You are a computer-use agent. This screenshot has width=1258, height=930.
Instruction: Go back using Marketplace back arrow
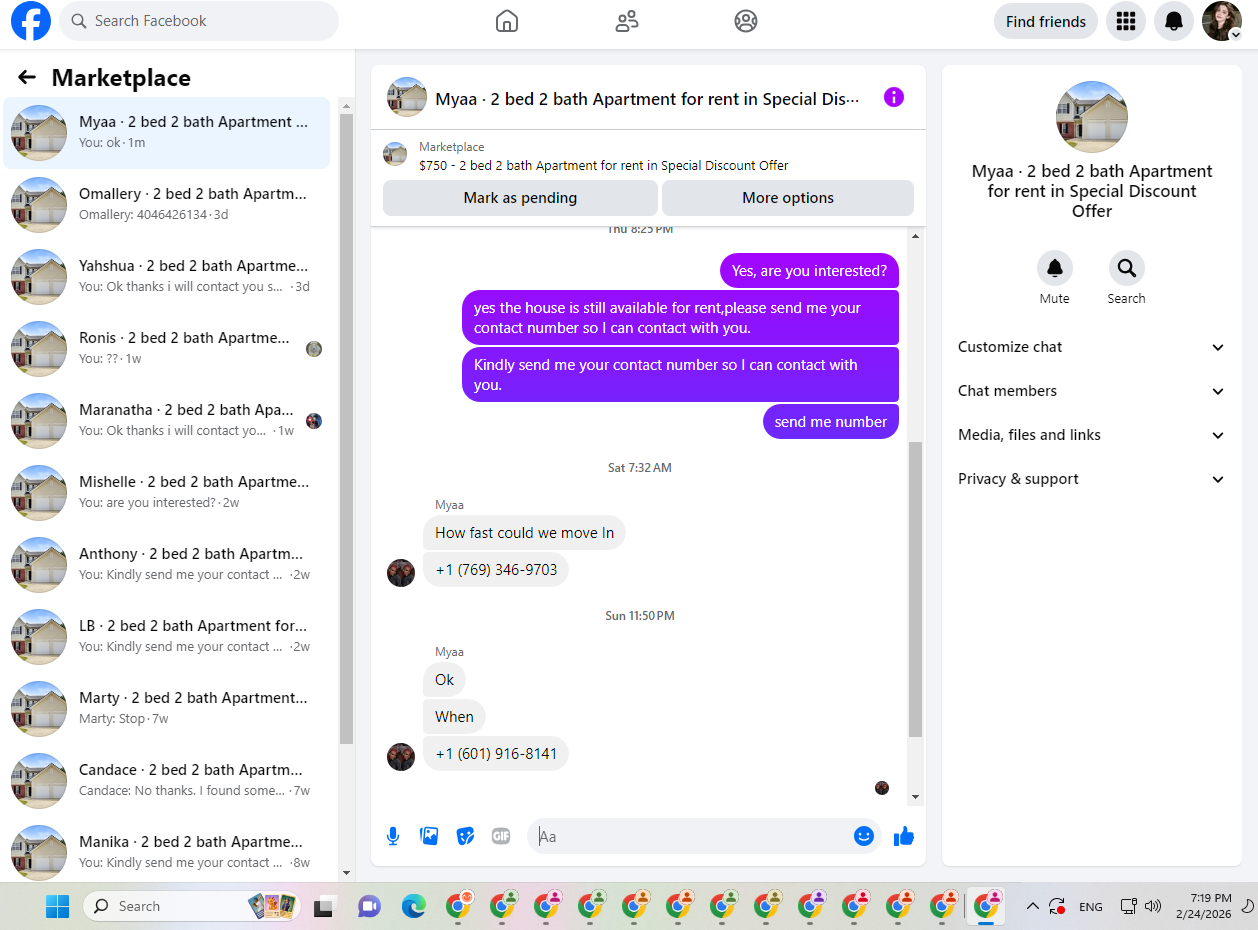(x=27, y=77)
